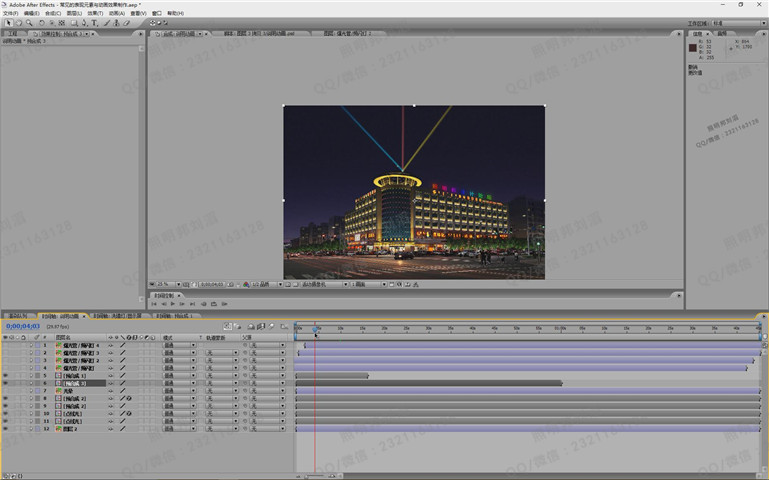
Task: Open the active camera dropdown in viewer
Action: pos(324,284)
